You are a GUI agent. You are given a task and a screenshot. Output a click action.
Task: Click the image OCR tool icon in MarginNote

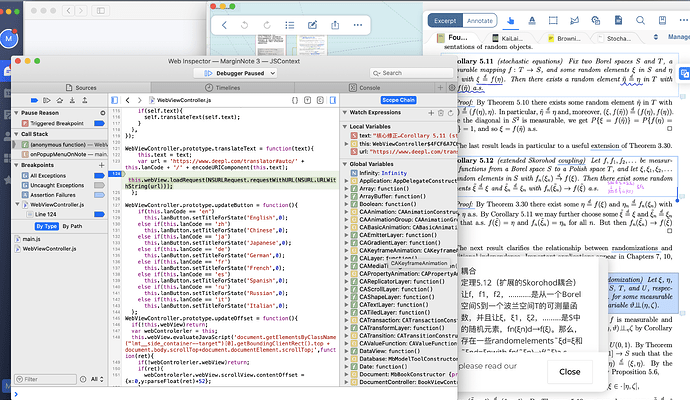pyautogui.click(x=596, y=20)
